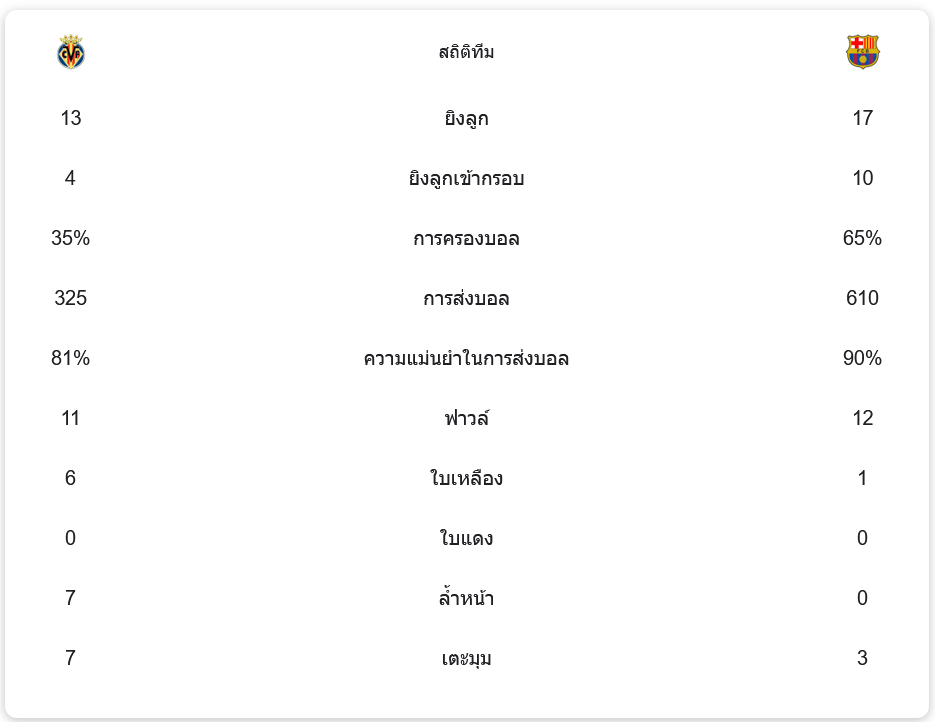935x722 pixels.
Task: Select the เตะมุม corners label
Action: point(466,659)
